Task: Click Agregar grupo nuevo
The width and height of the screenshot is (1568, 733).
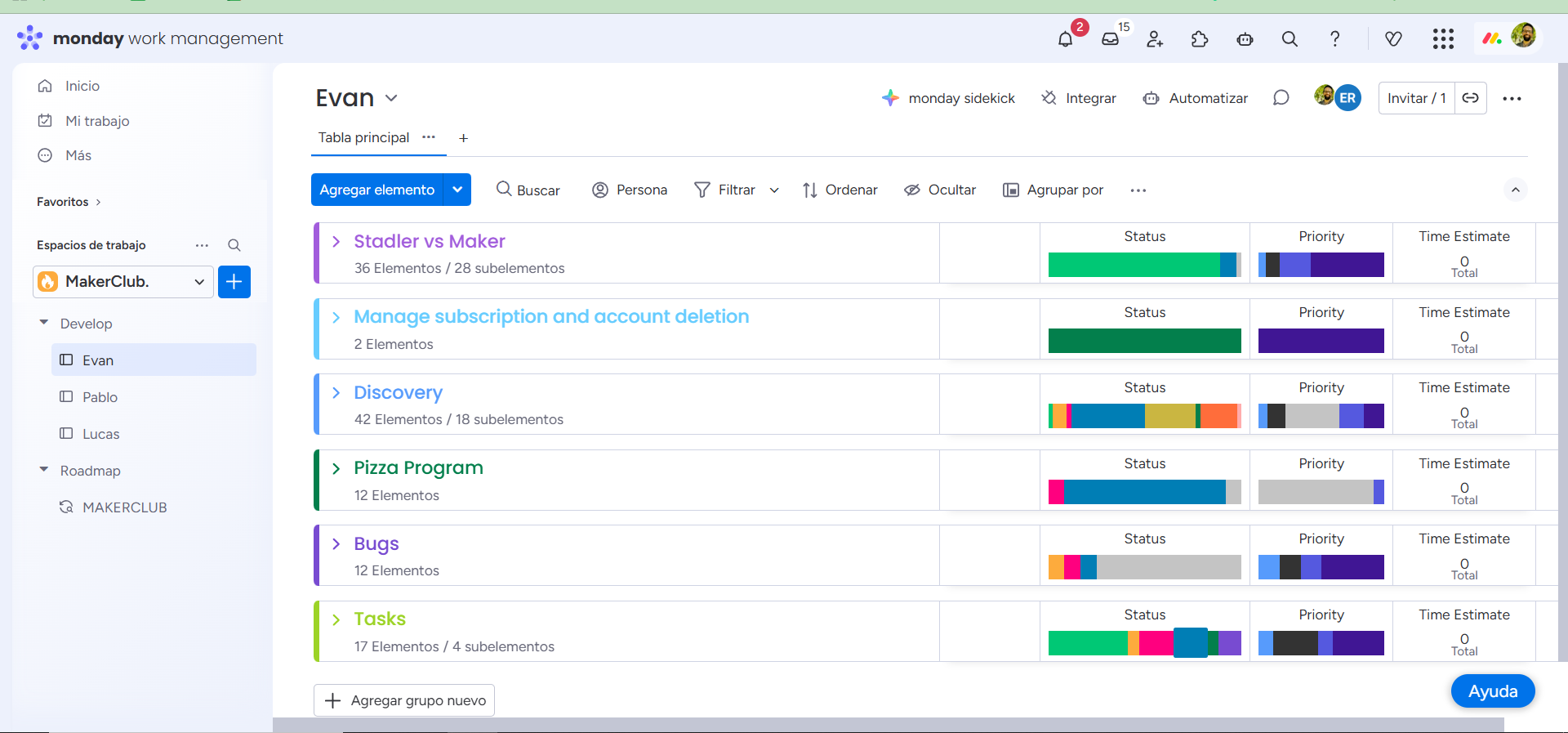Action: click(404, 700)
